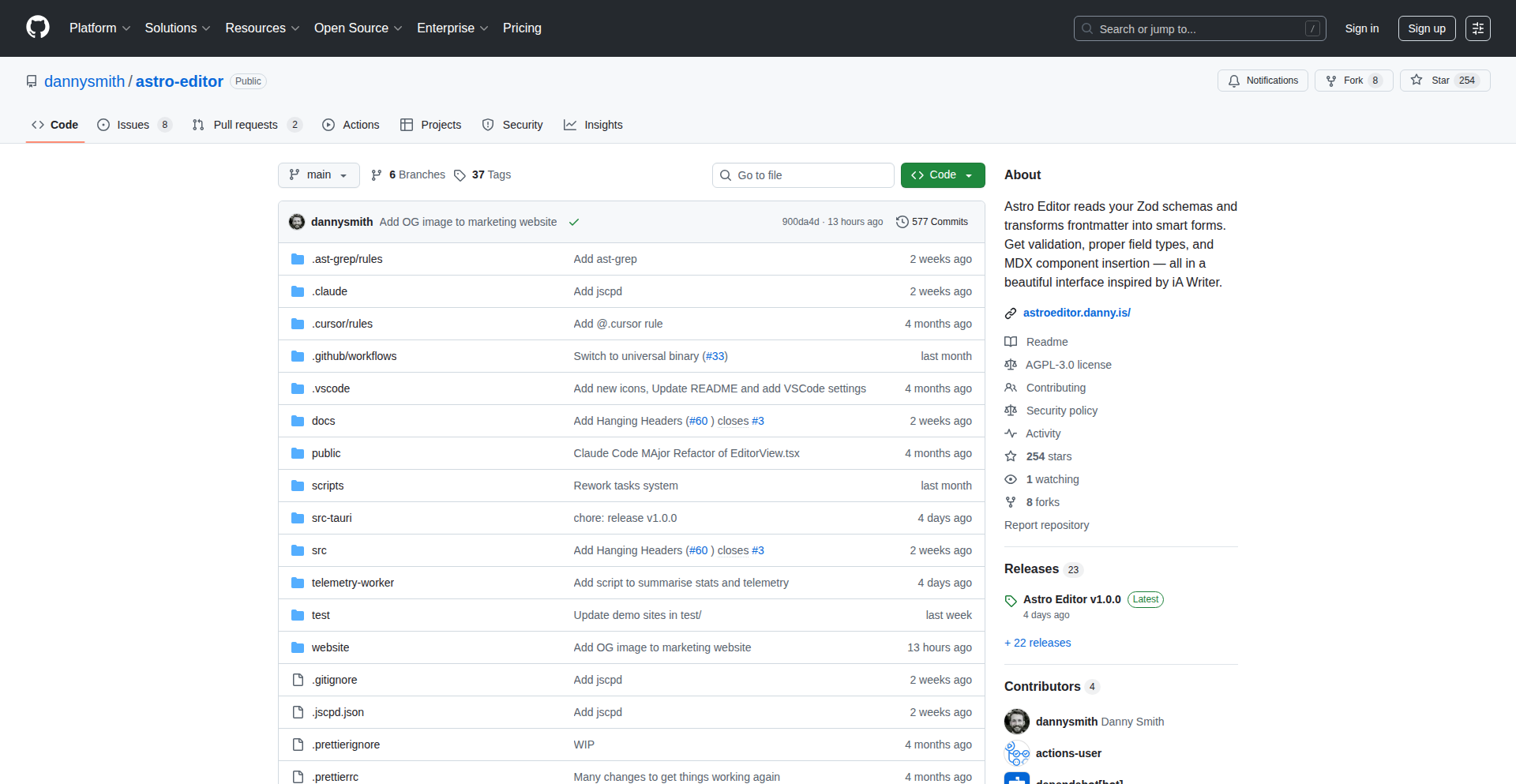The image size is (1516, 784).
Task: Click the Sign up button
Action: point(1426,28)
